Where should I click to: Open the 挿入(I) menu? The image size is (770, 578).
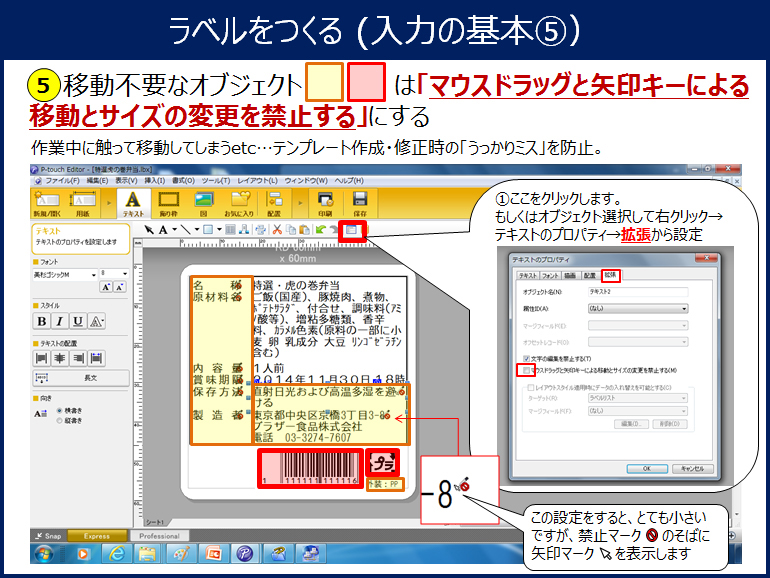click(154, 181)
